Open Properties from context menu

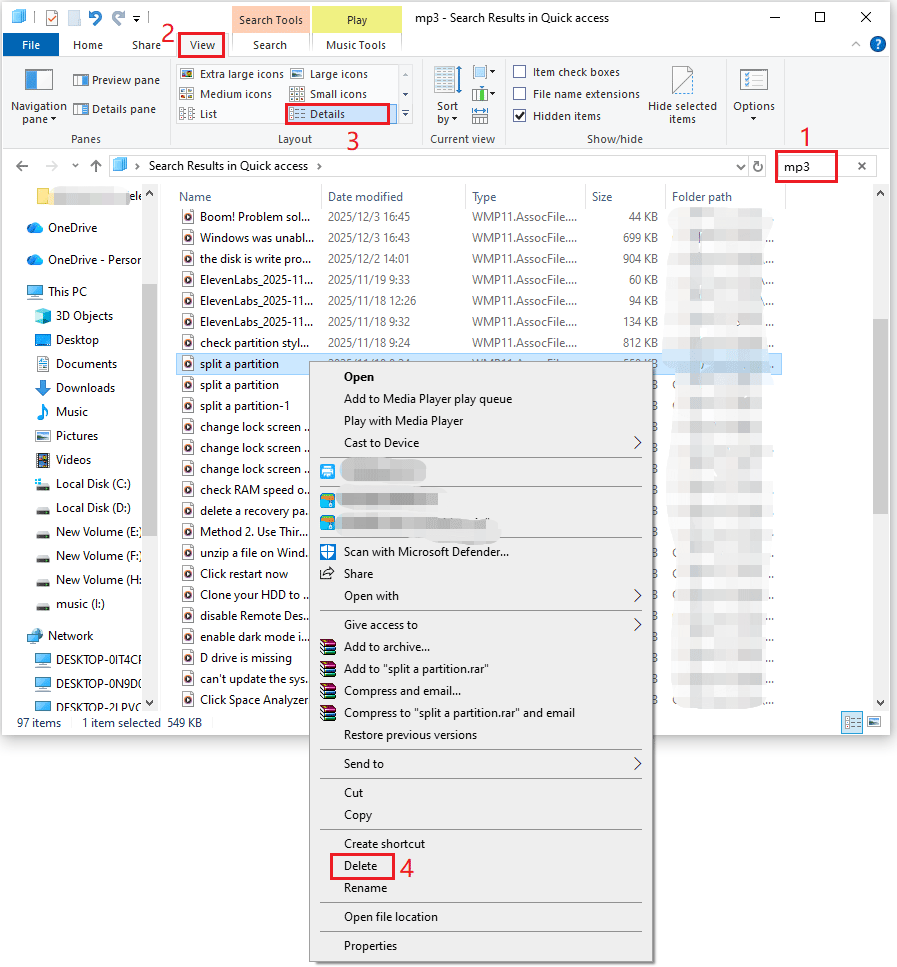click(370, 946)
